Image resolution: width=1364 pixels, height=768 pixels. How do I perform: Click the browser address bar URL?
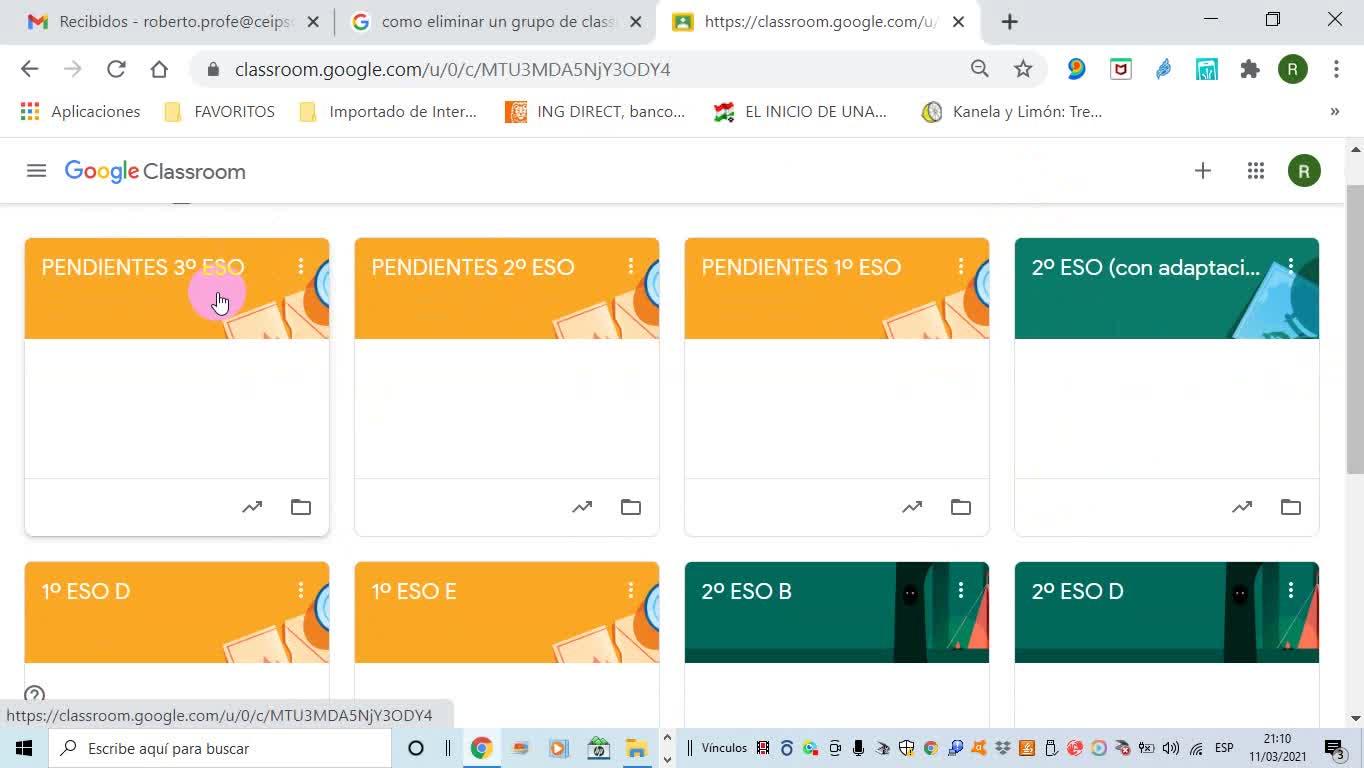click(452, 69)
